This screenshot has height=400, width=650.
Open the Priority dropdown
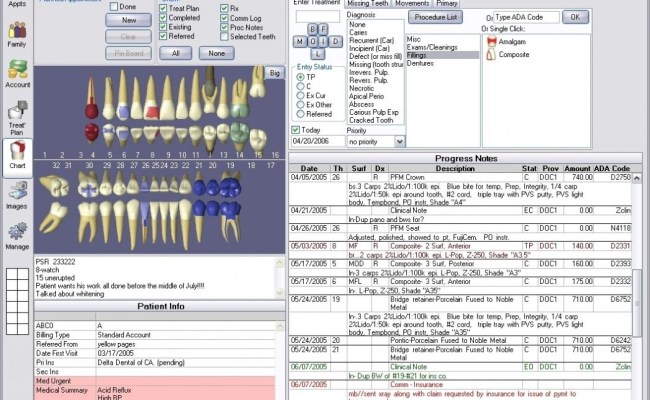click(399, 142)
